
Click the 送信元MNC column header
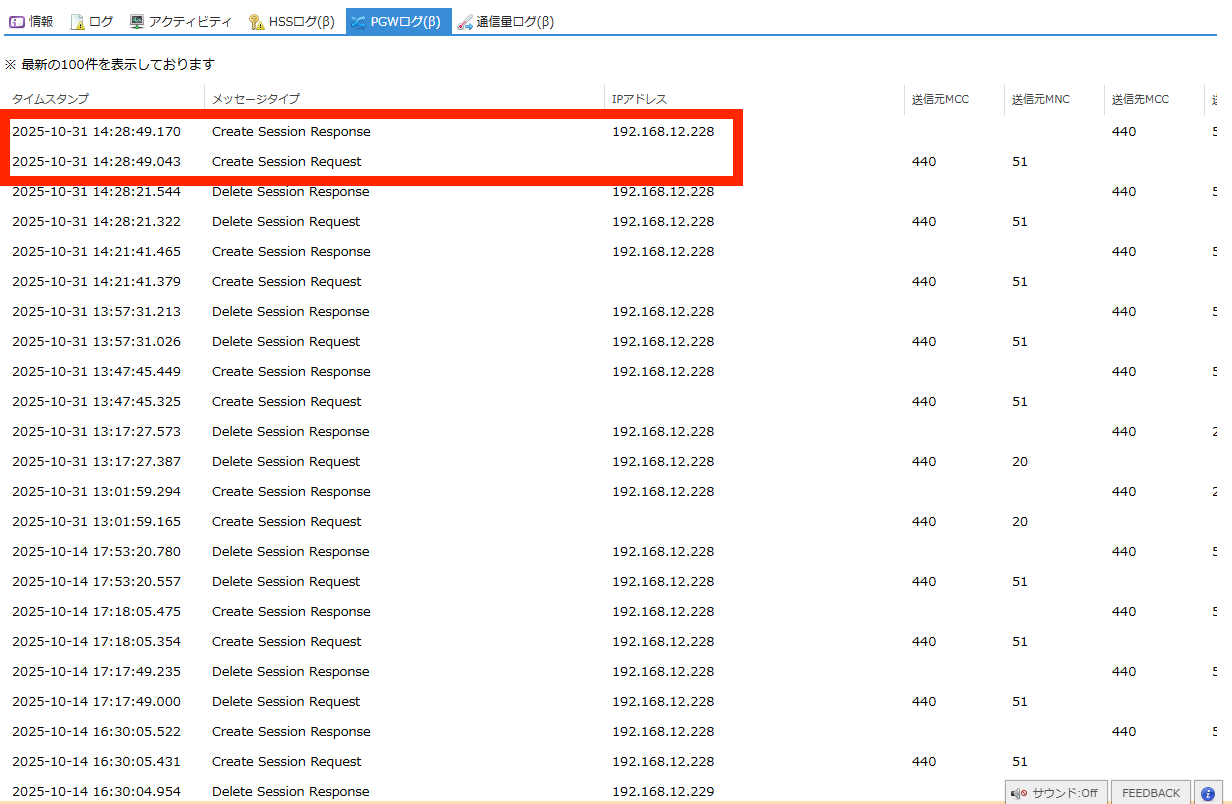point(1040,99)
